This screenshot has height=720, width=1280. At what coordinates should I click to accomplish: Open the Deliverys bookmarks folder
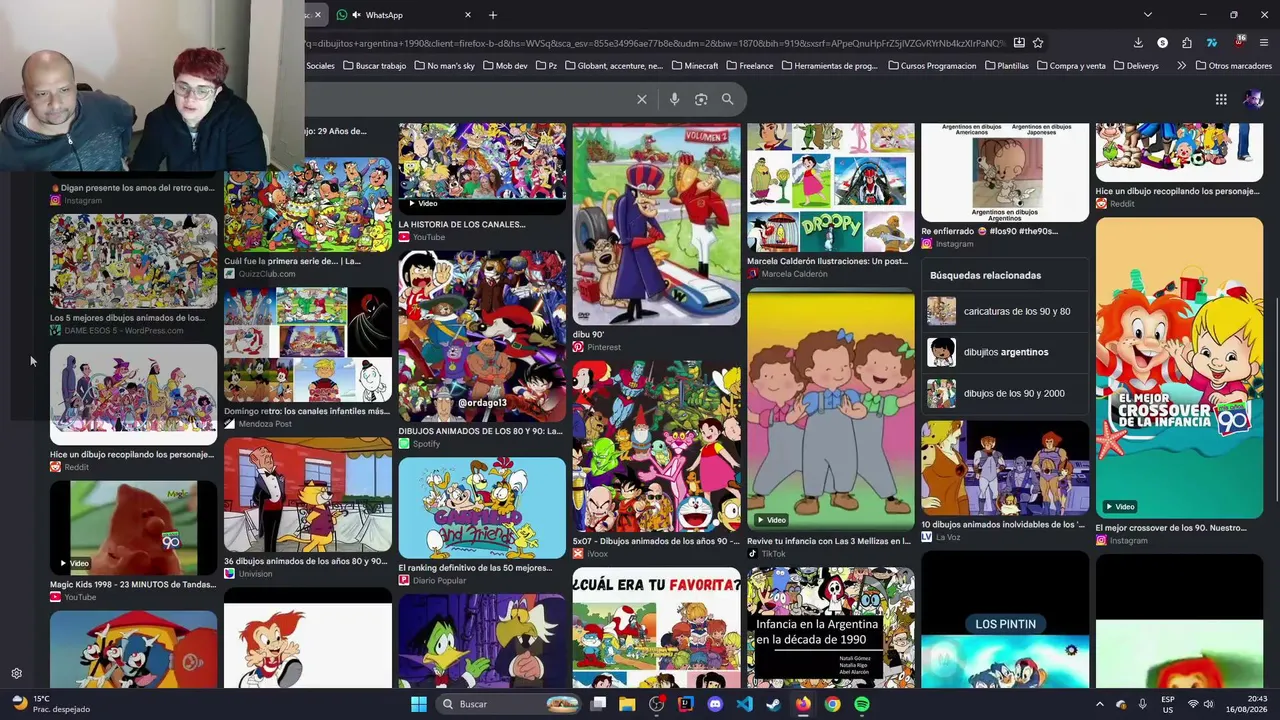[1135, 66]
